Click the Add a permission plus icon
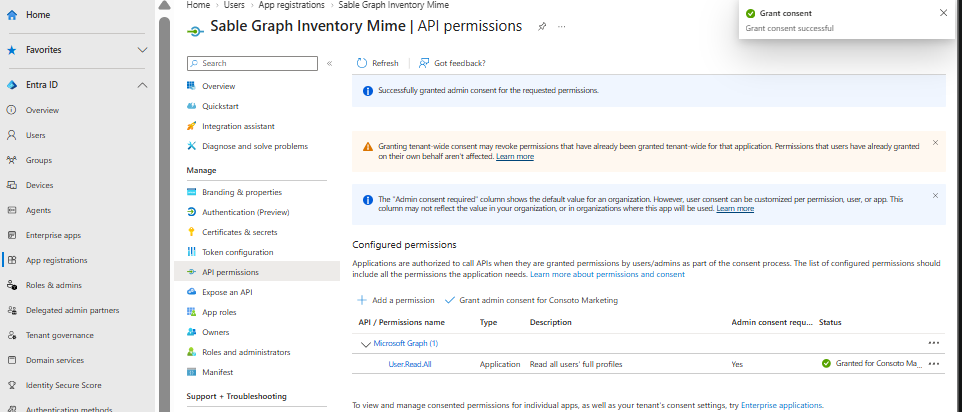This screenshot has width=962, height=412. coord(362,300)
